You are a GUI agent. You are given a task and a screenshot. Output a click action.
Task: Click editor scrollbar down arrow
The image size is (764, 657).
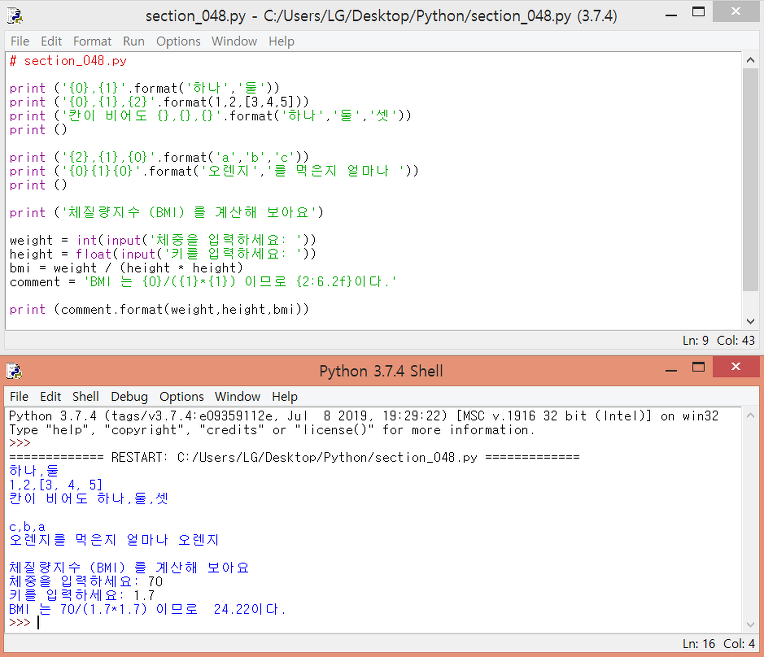pyautogui.click(x=750, y=322)
